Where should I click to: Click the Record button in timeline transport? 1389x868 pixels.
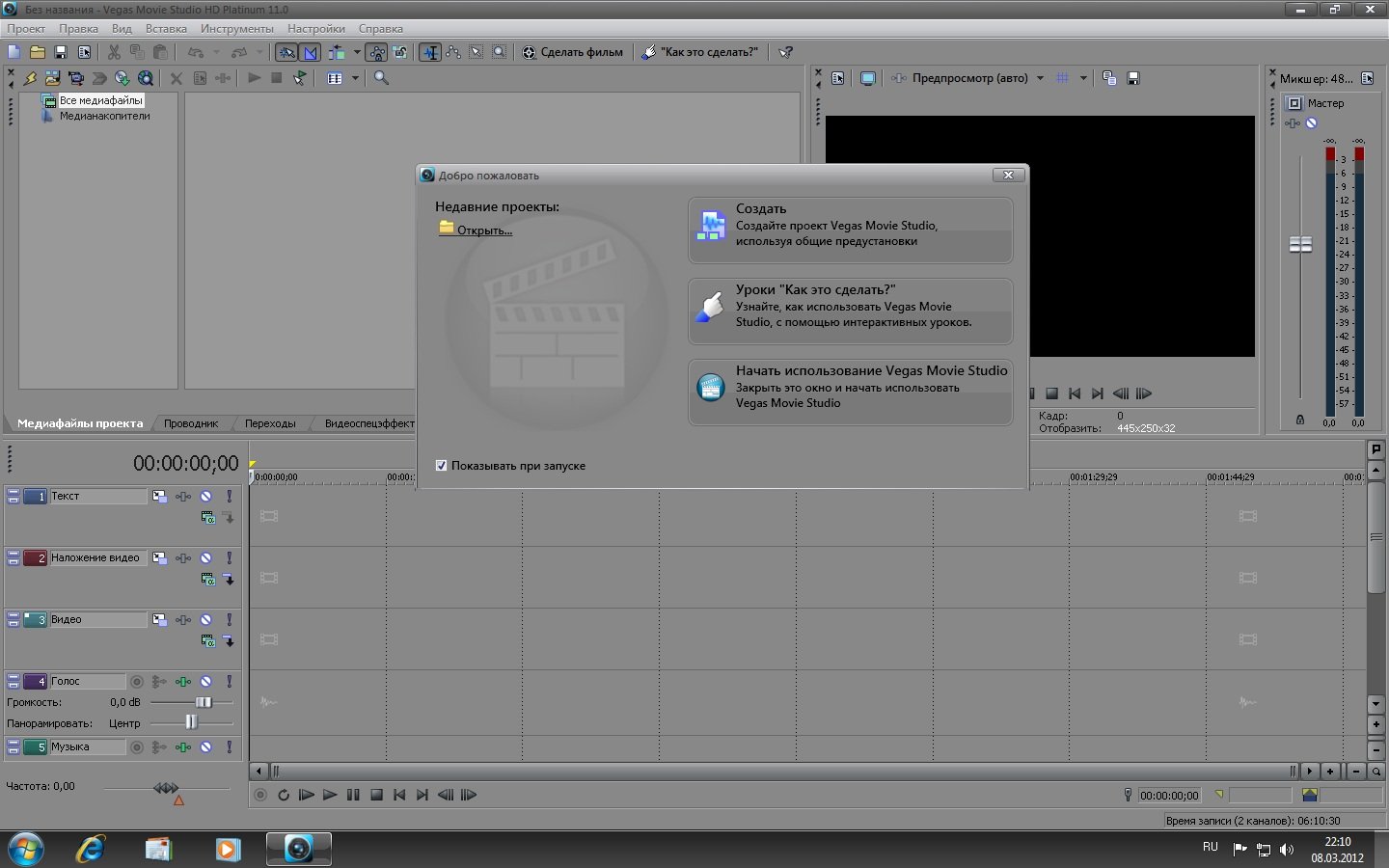click(259, 796)
